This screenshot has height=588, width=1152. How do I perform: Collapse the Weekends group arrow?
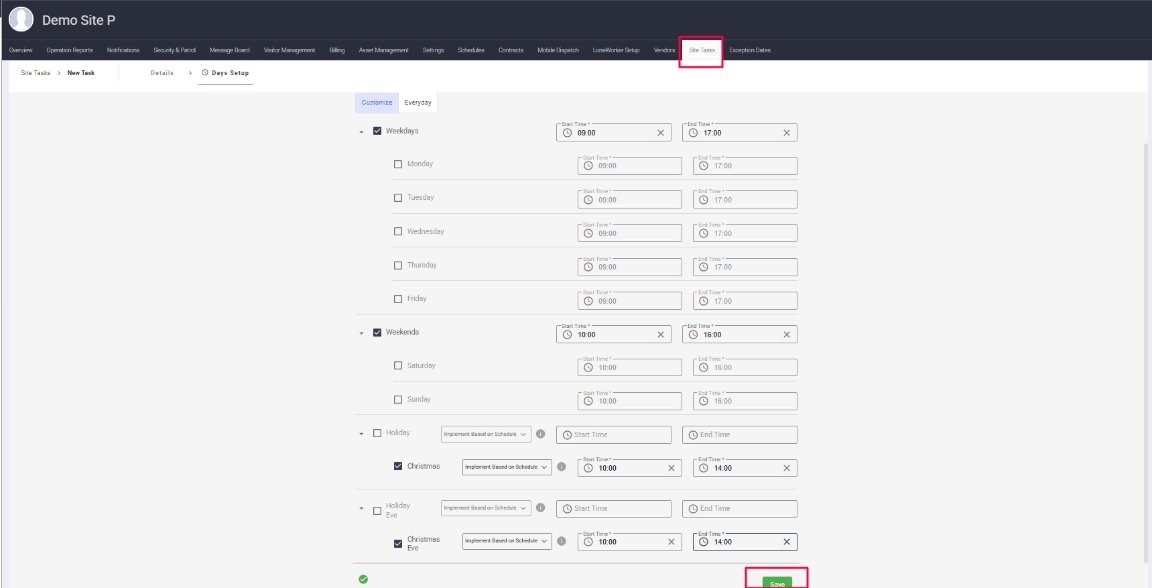(361, 334)
